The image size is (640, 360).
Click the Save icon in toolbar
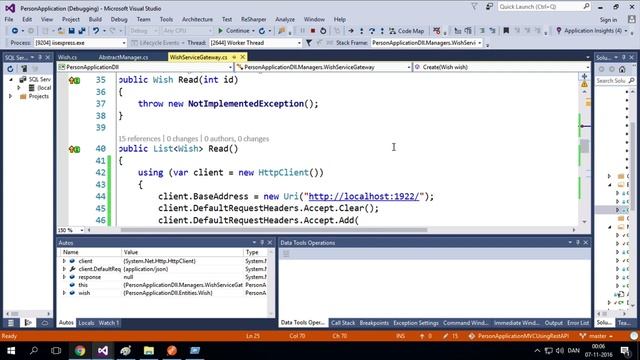pyautogui.click(x=71, y=31)
